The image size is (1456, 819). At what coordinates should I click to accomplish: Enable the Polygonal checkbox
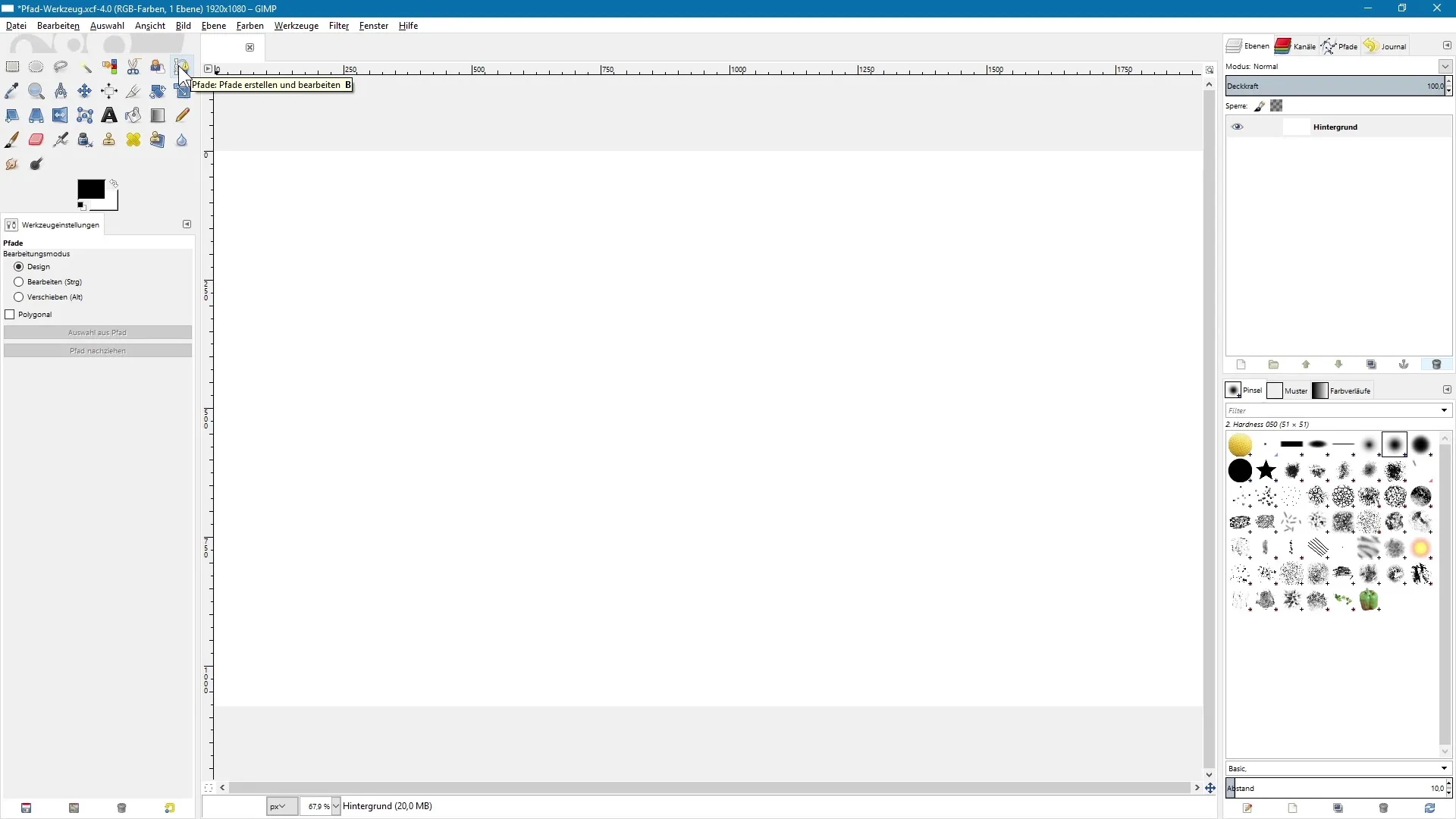pos(10,314)
